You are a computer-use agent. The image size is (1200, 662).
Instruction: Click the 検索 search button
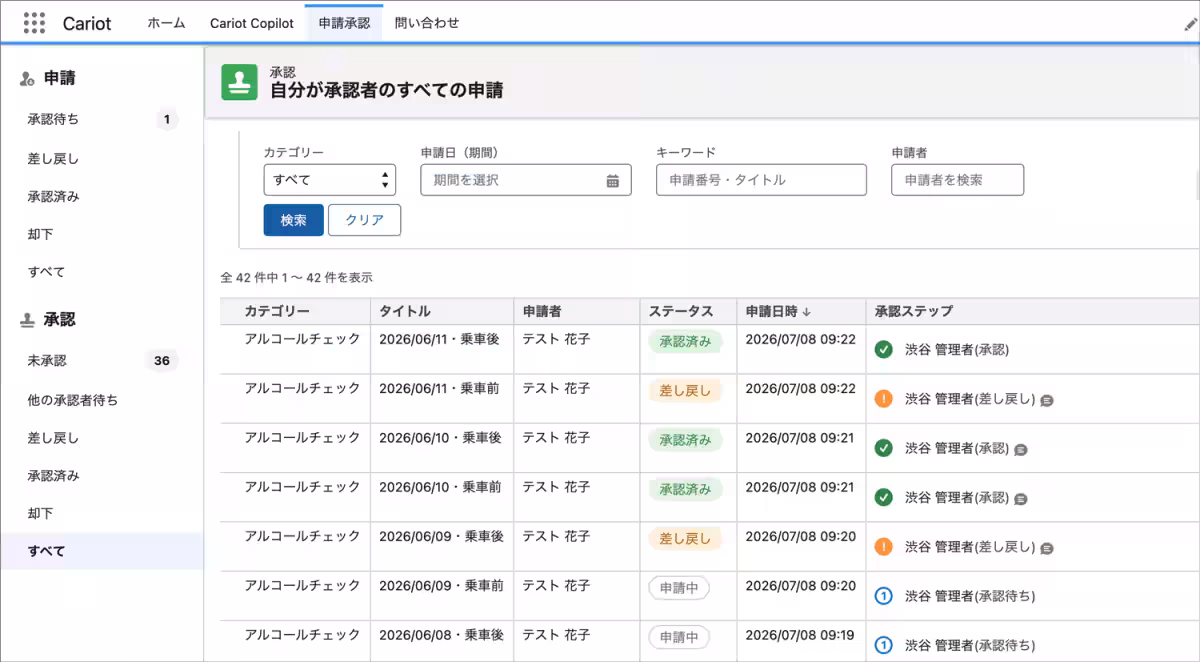[x=294, y=220]
